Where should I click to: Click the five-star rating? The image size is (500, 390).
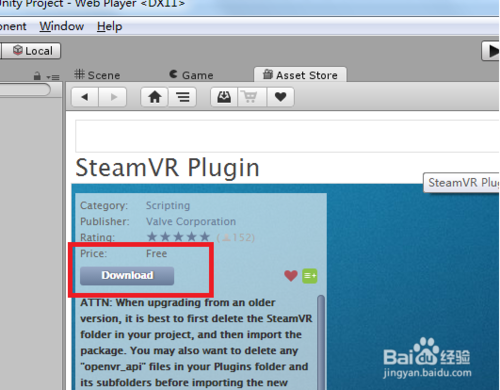178,237
